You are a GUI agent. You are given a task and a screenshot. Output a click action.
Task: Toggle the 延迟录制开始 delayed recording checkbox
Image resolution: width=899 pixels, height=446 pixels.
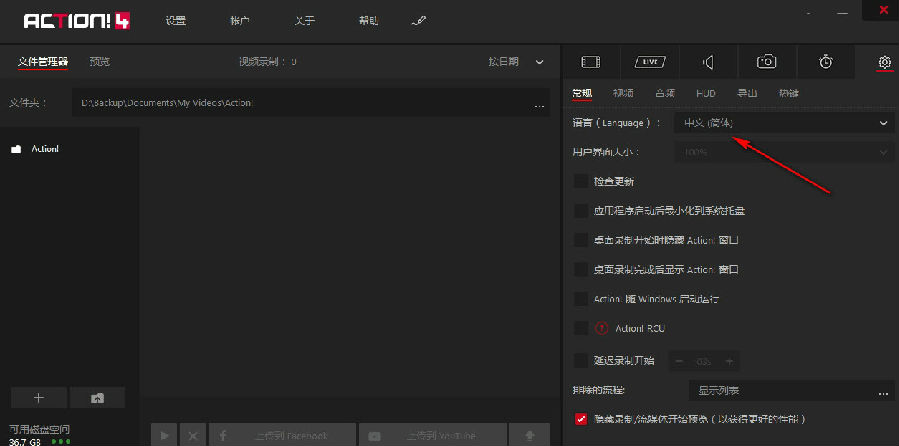[x=581, y=361]
